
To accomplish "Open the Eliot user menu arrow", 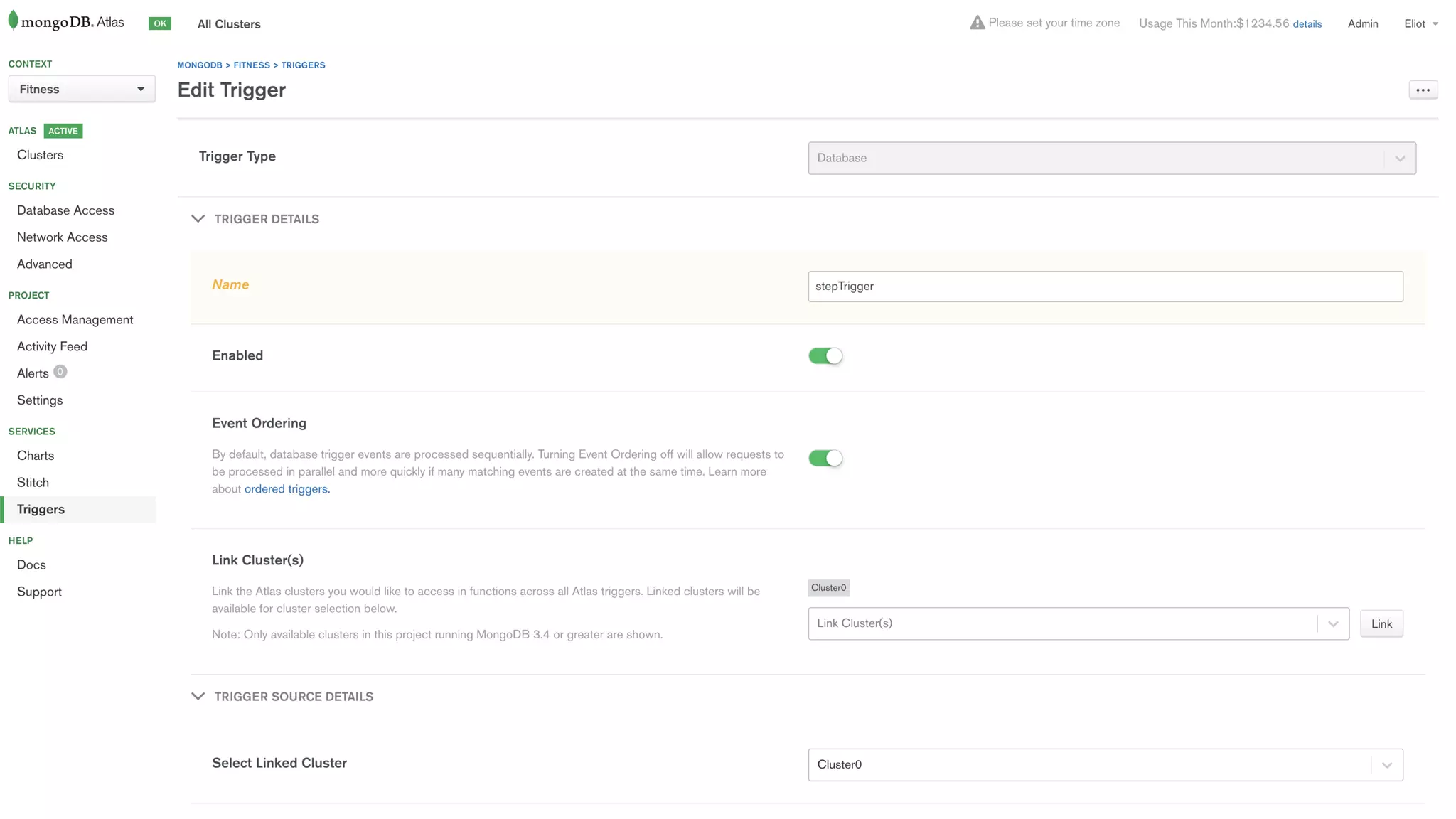I will point(1435,24).
